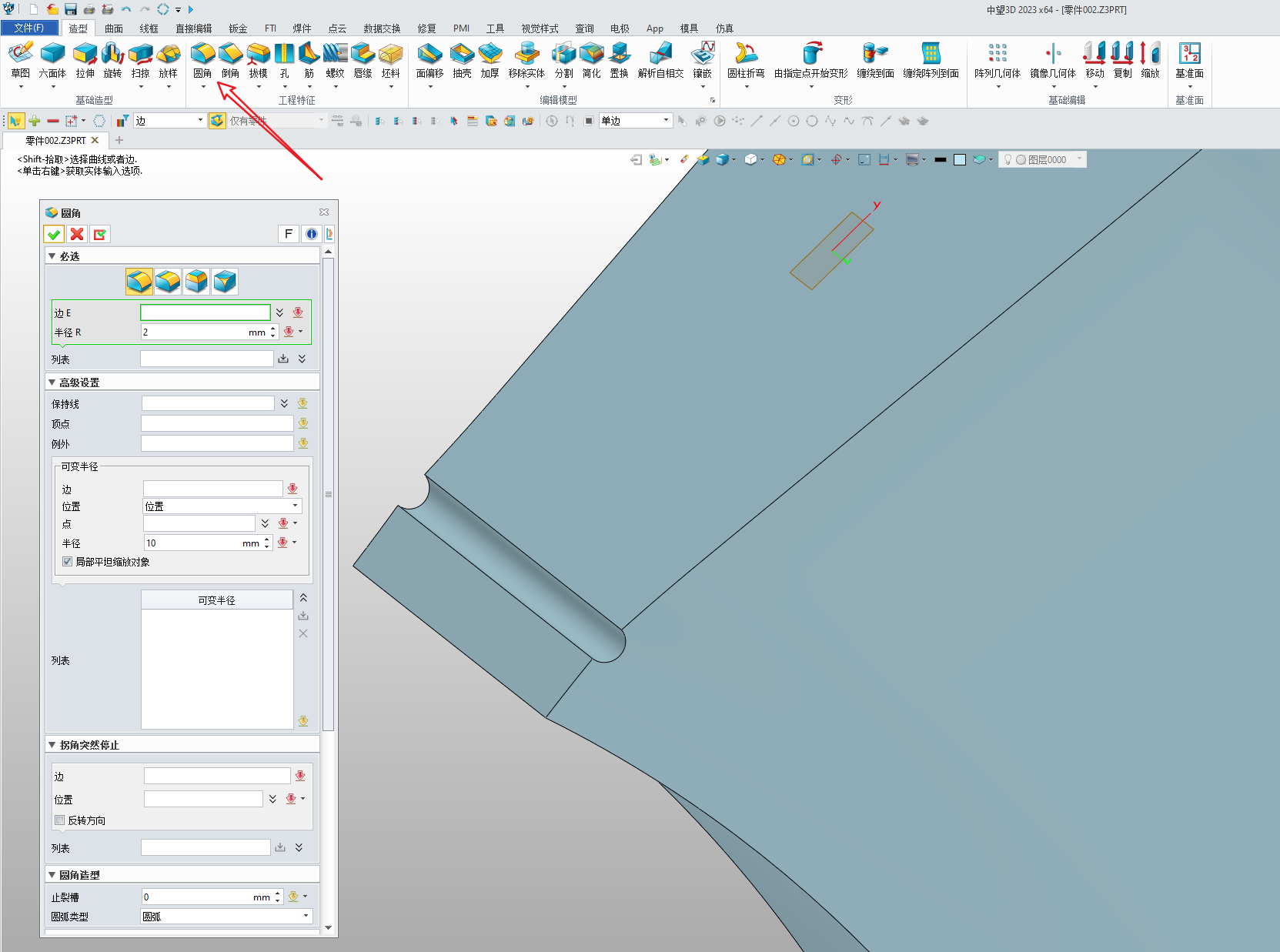
Task: Collapse the 高级设置 section
Action: point(52,382)
